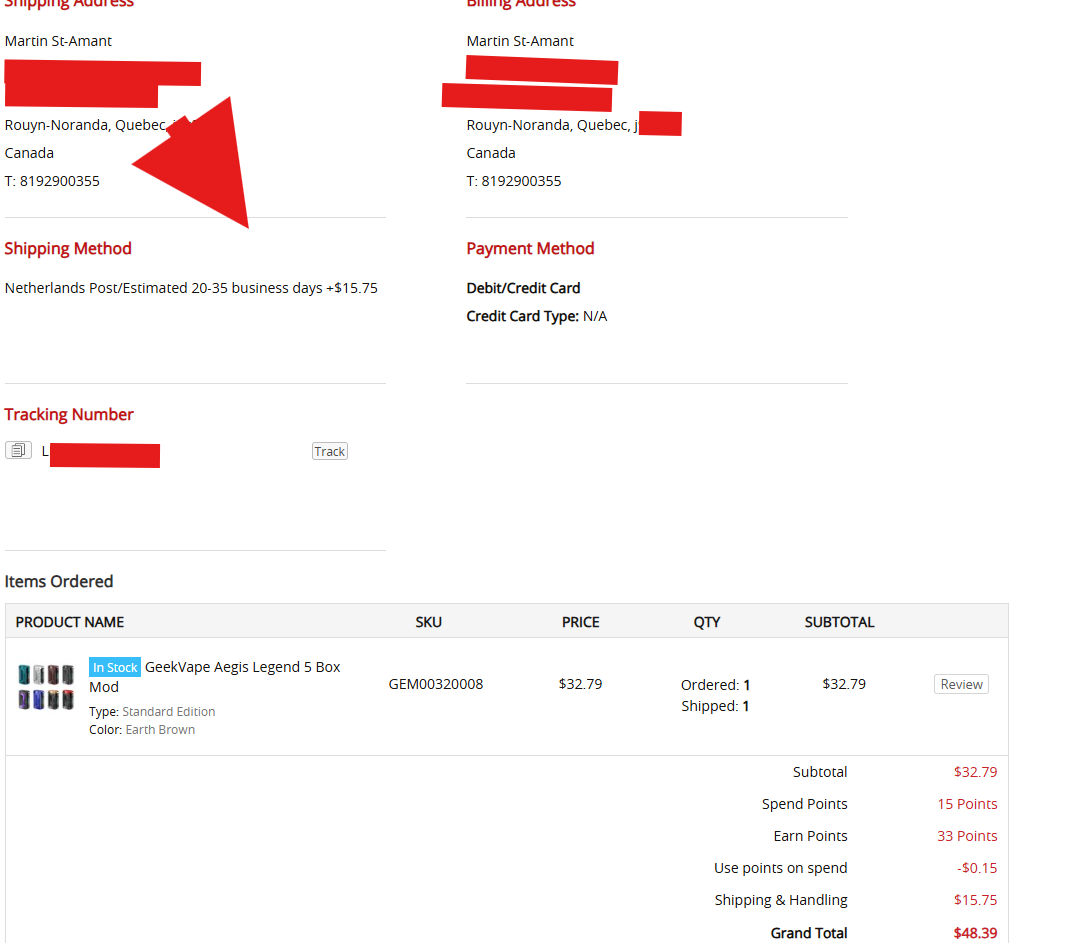Viewport: 1072px width, 943px height.
Task: Click the blue In Stock badge
Action: [x=115, y=667]
